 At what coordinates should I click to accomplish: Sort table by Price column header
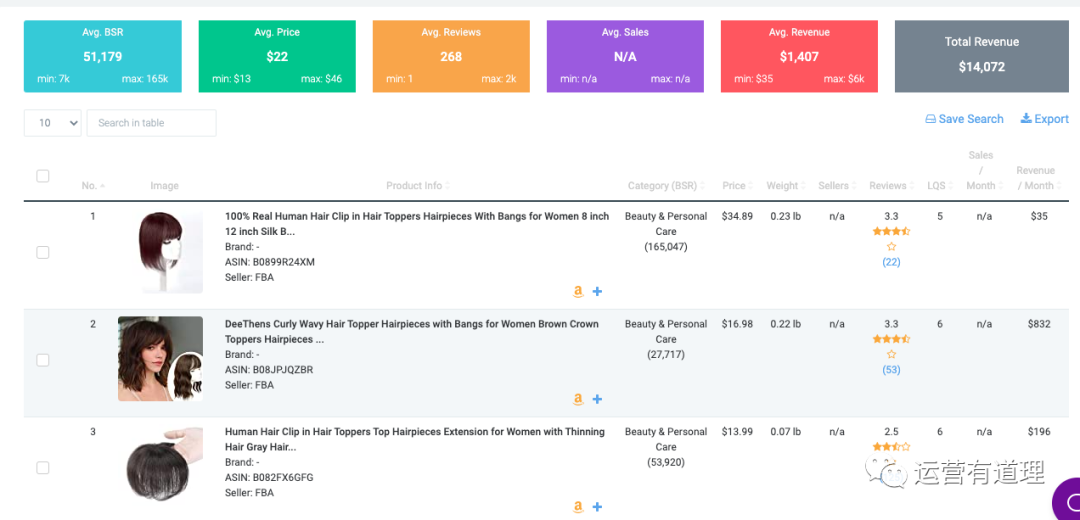(734, 186)
